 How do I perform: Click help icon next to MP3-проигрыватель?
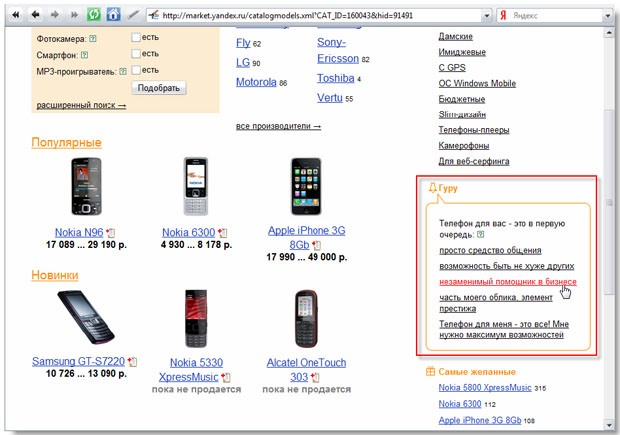[123, 72]
